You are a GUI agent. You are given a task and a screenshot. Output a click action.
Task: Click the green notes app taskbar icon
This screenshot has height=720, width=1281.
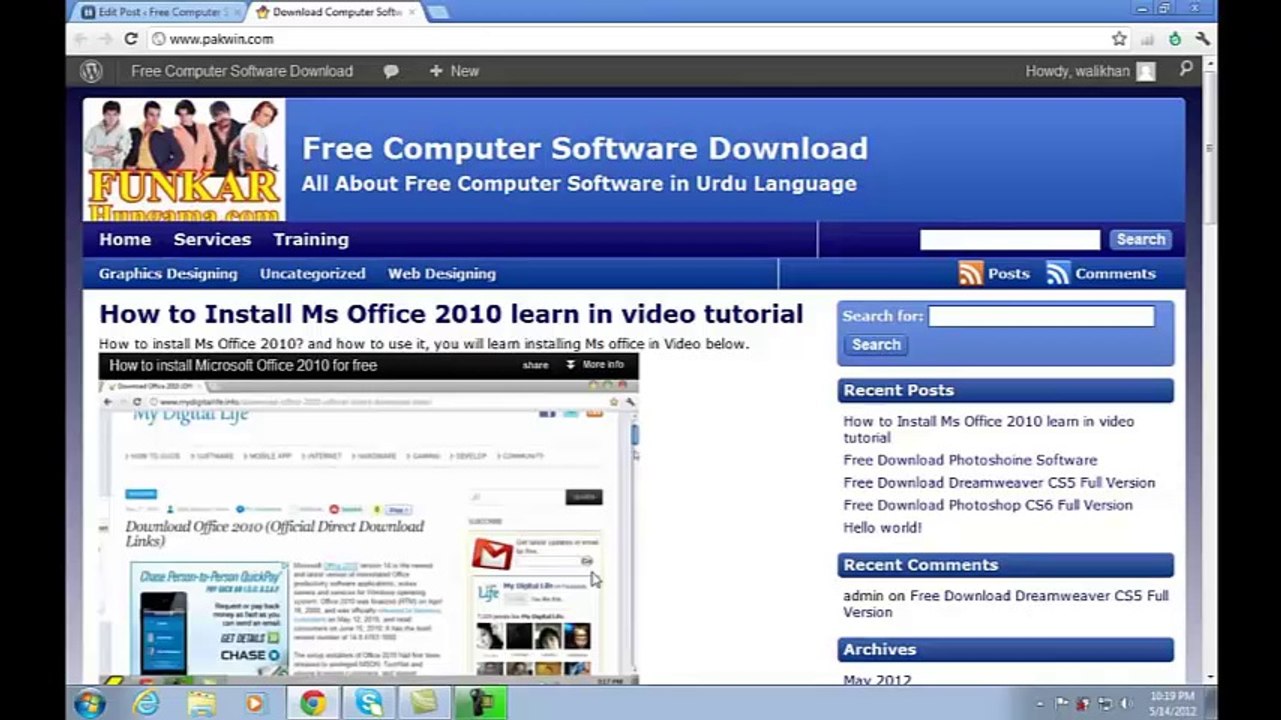click(424, 703)
